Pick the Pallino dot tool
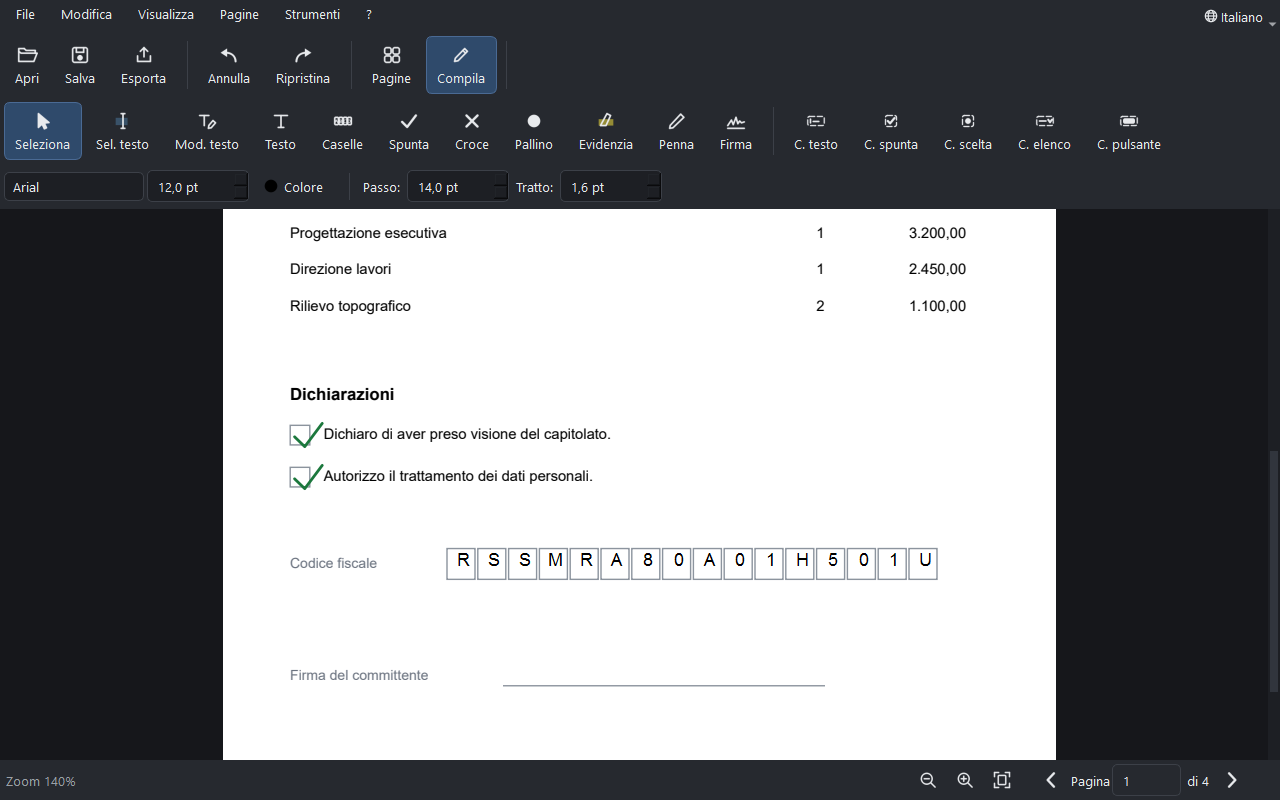This screenshot has width=1280, height=800. pyautogui.click(x=534, y=131)
